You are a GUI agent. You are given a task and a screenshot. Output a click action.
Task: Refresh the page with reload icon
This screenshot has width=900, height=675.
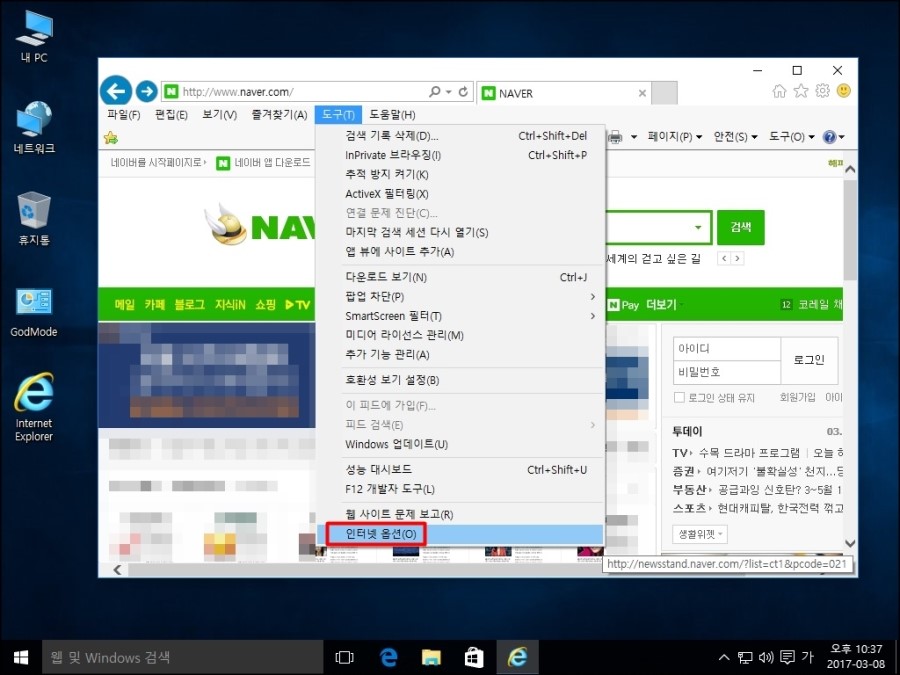(x=463, y=92)
